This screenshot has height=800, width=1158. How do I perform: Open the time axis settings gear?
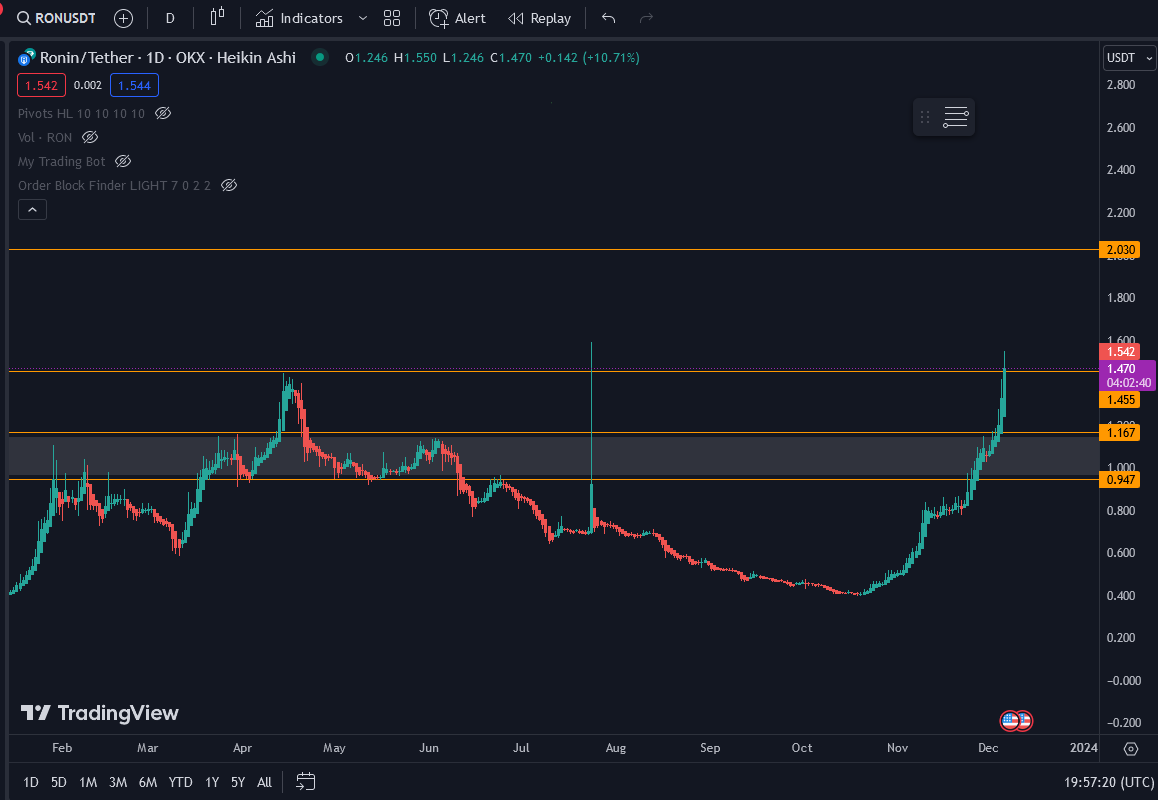[1131, 748]
